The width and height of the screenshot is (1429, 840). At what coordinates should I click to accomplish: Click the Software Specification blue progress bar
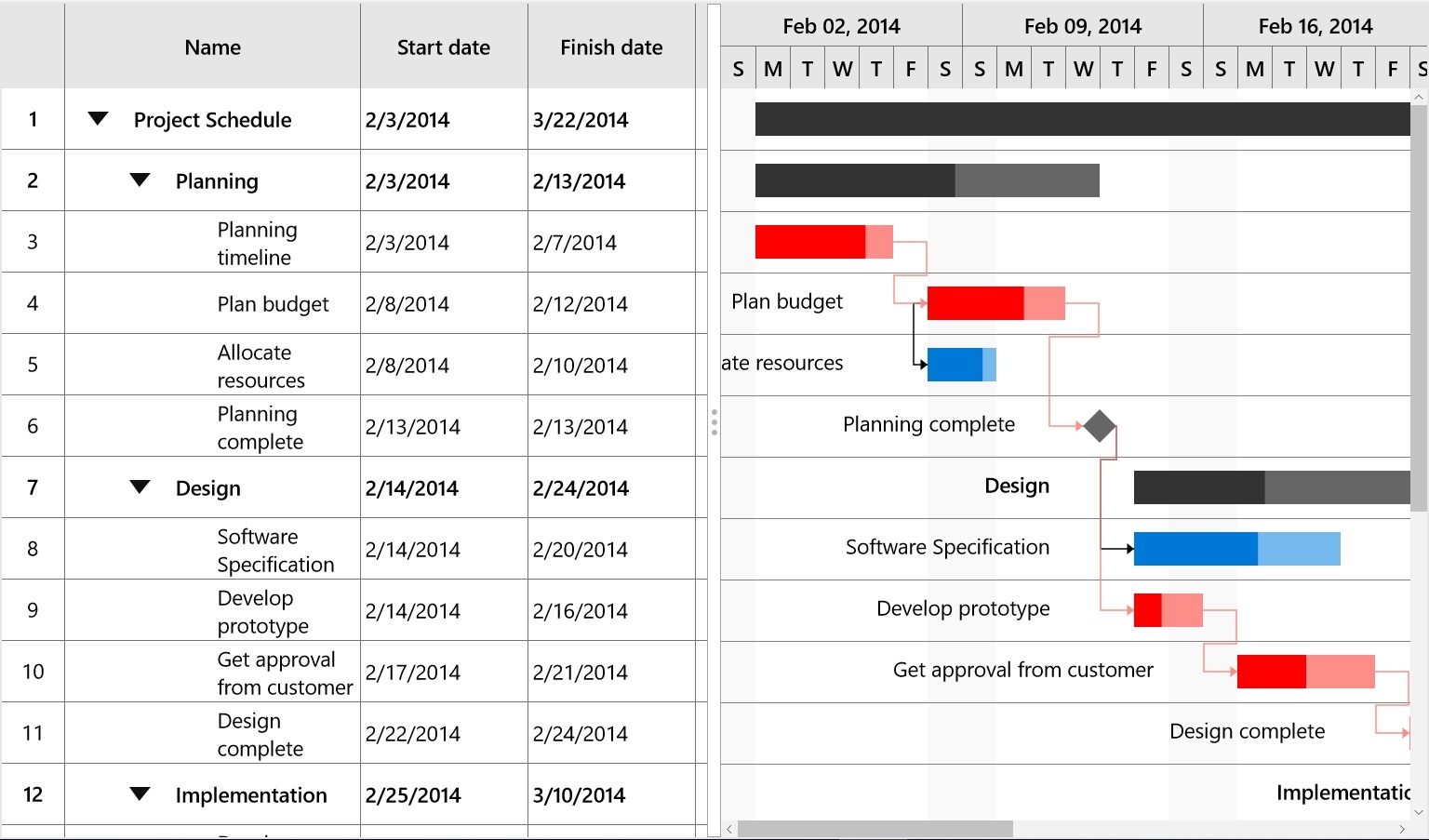tap(1195, 549)
